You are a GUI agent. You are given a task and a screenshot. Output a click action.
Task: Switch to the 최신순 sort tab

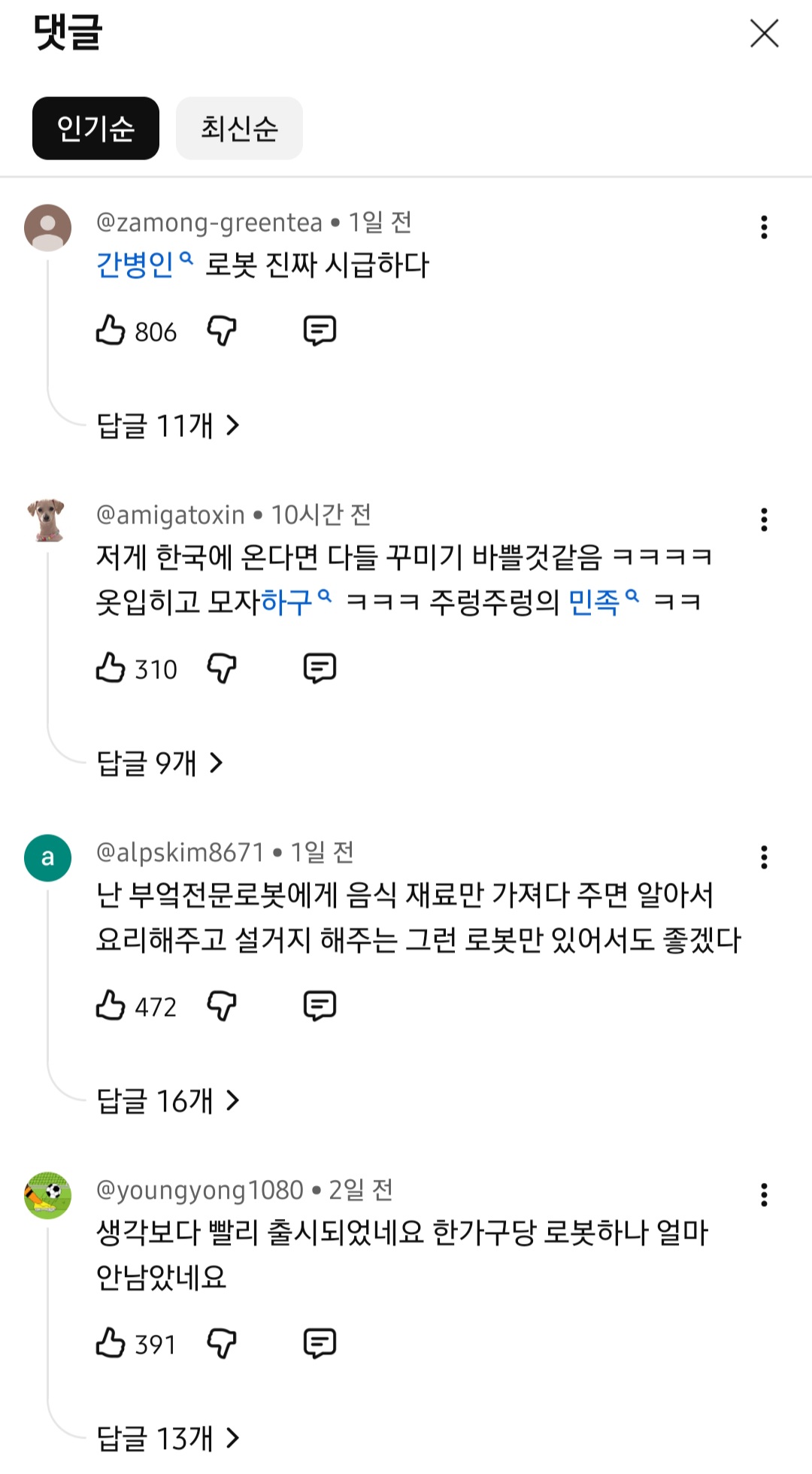[x=239, y=129]
